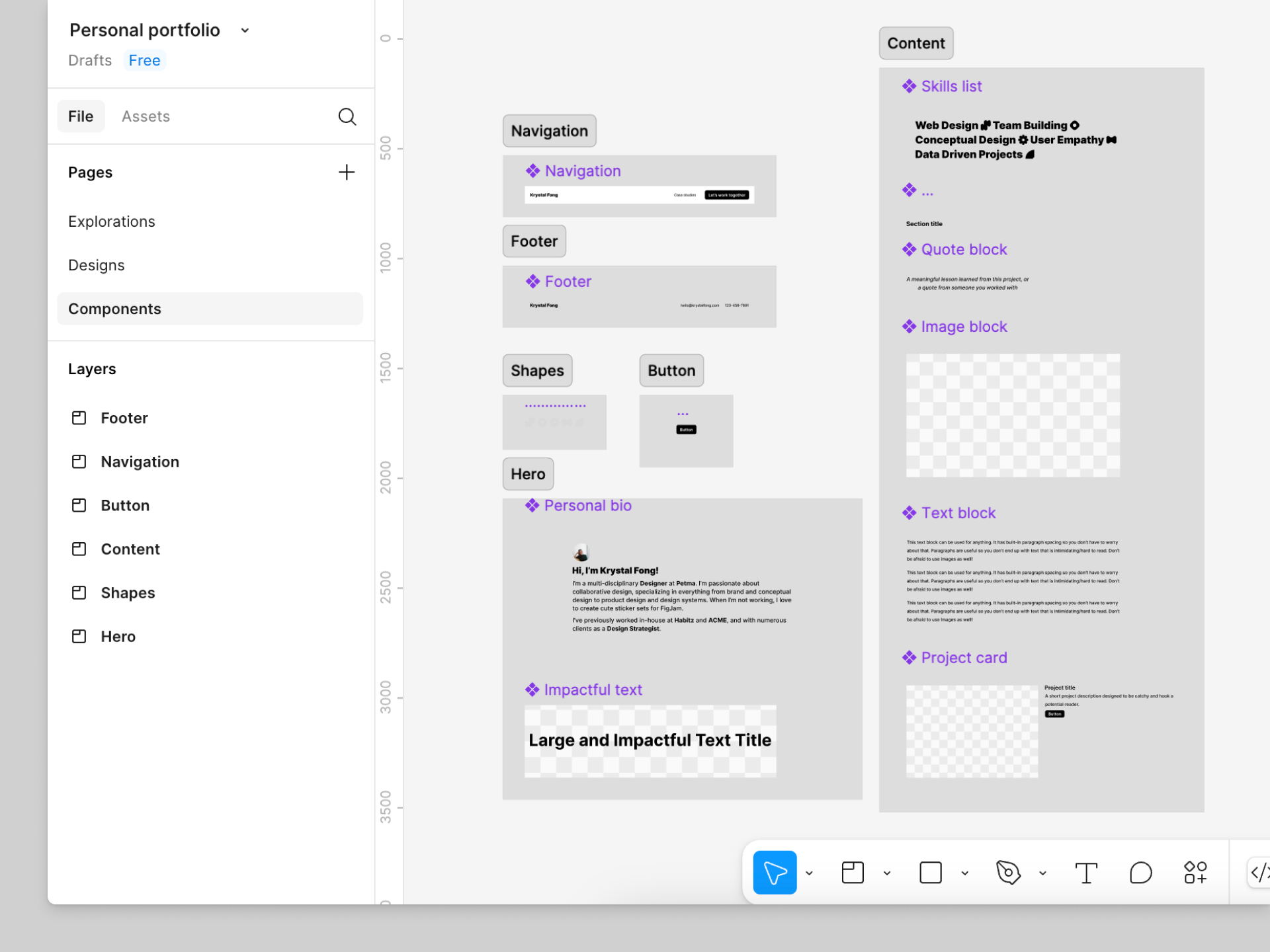This screenshot has height=952, width=1270.
Task: Open Personal portfolio file name dropdown
Action: [245, 30]
